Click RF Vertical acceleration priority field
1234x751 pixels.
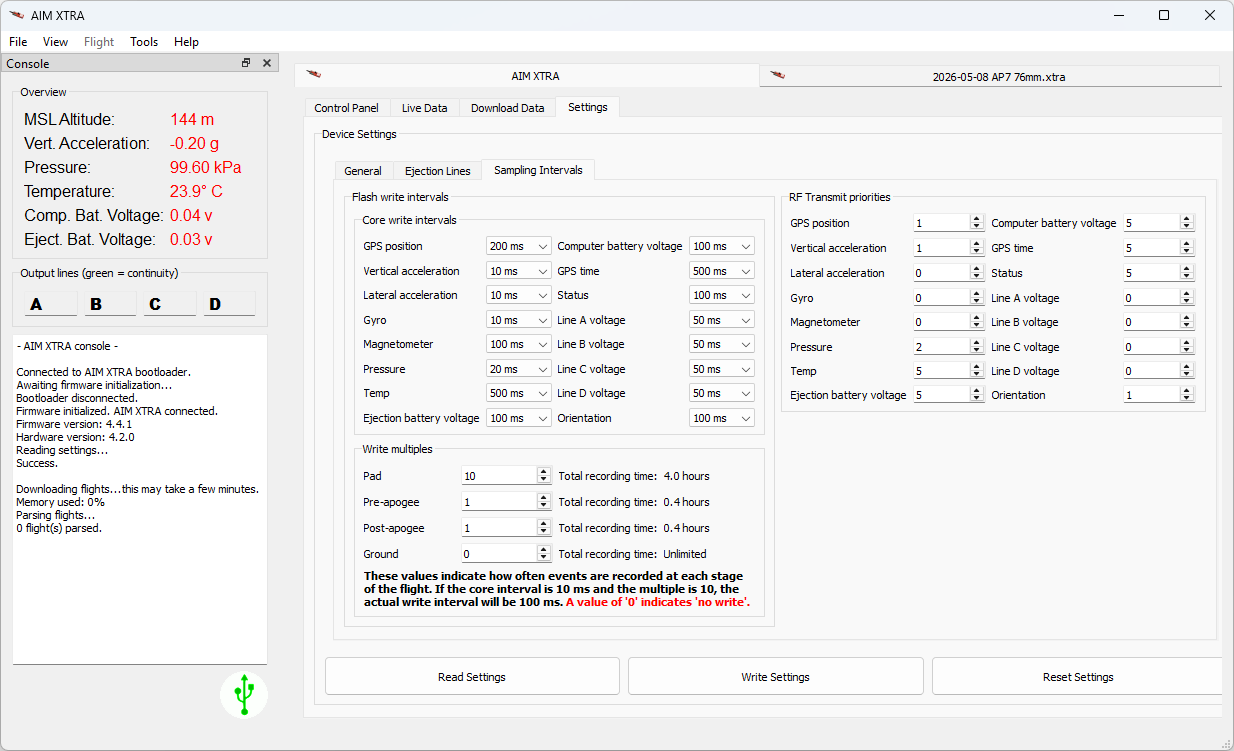click(948, 248)
